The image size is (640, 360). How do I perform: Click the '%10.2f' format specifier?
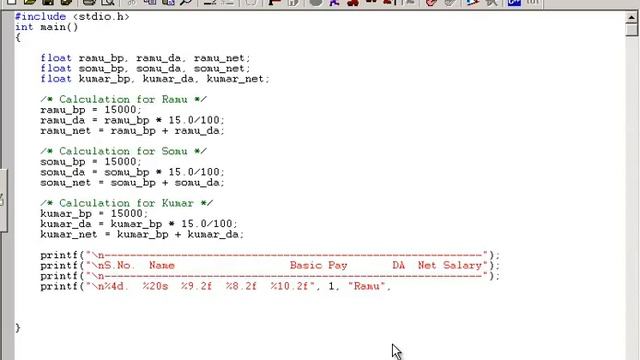(289, 287)
